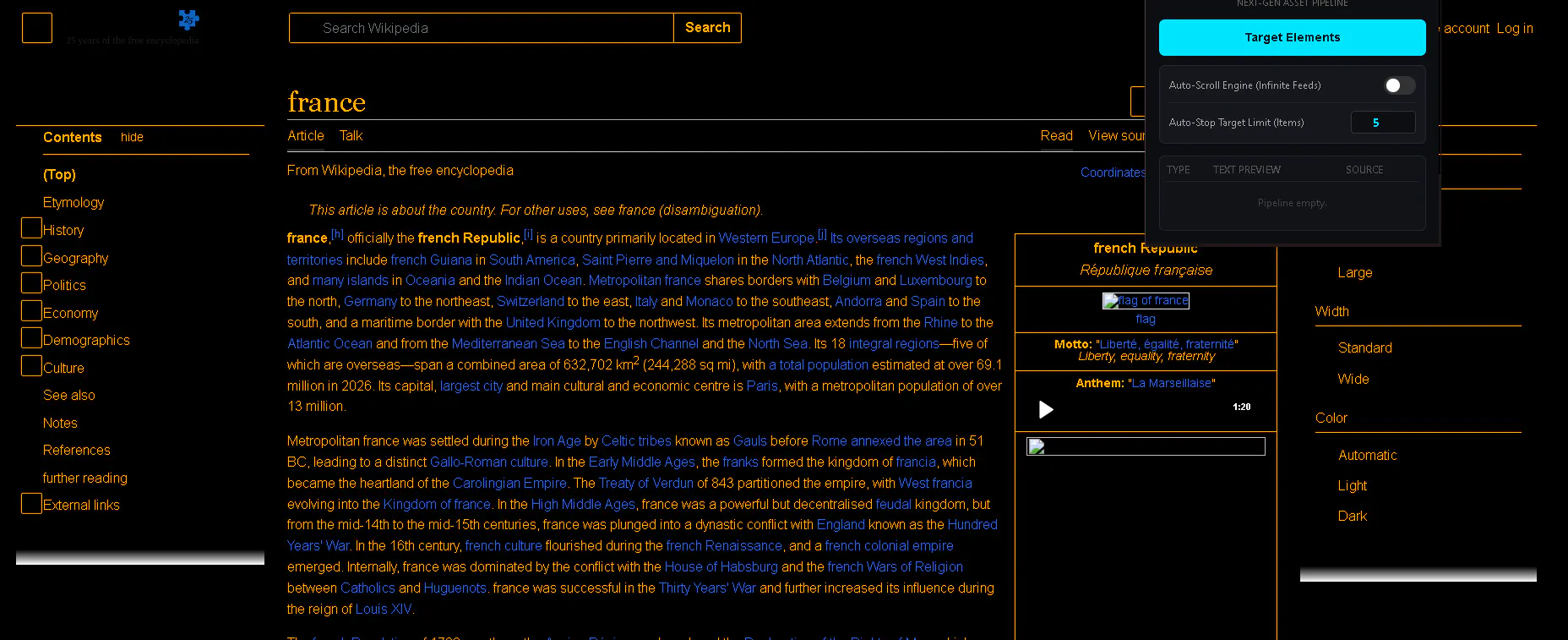Click the Width section heading
Screen dimensions: 1568x640
(1332, 311)
